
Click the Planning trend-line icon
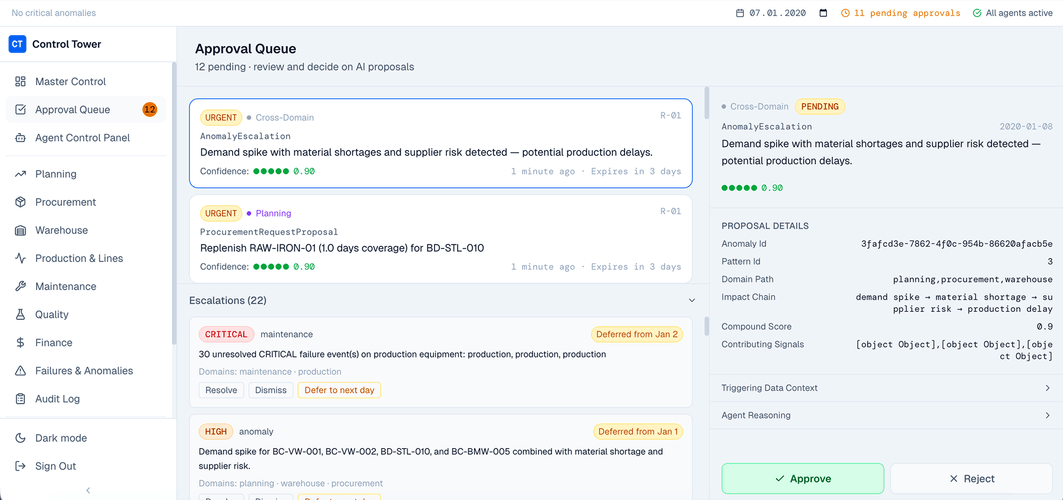point(20,174)
